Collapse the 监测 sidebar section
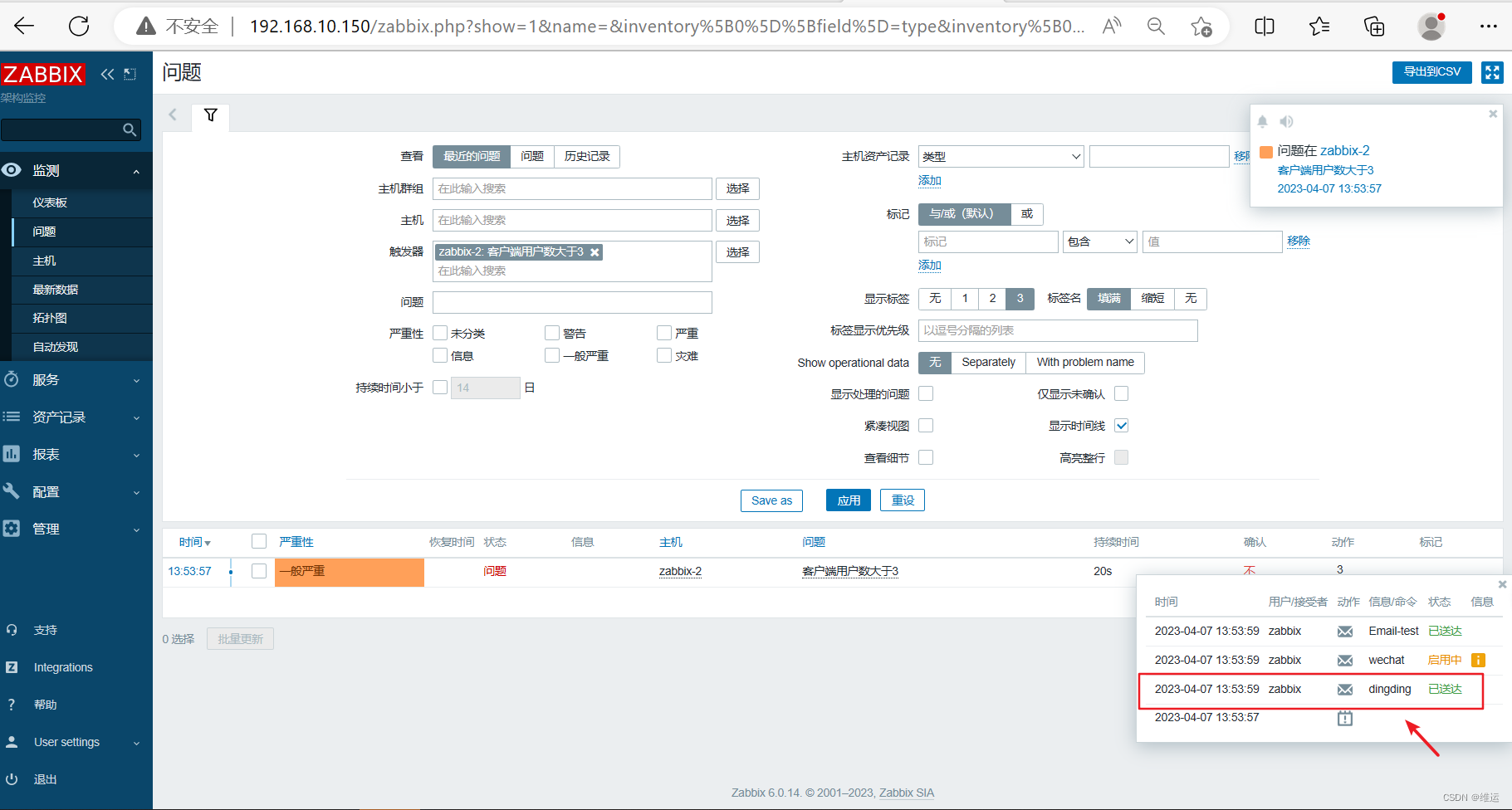The image size is (1512, 810). pos(76,170)
